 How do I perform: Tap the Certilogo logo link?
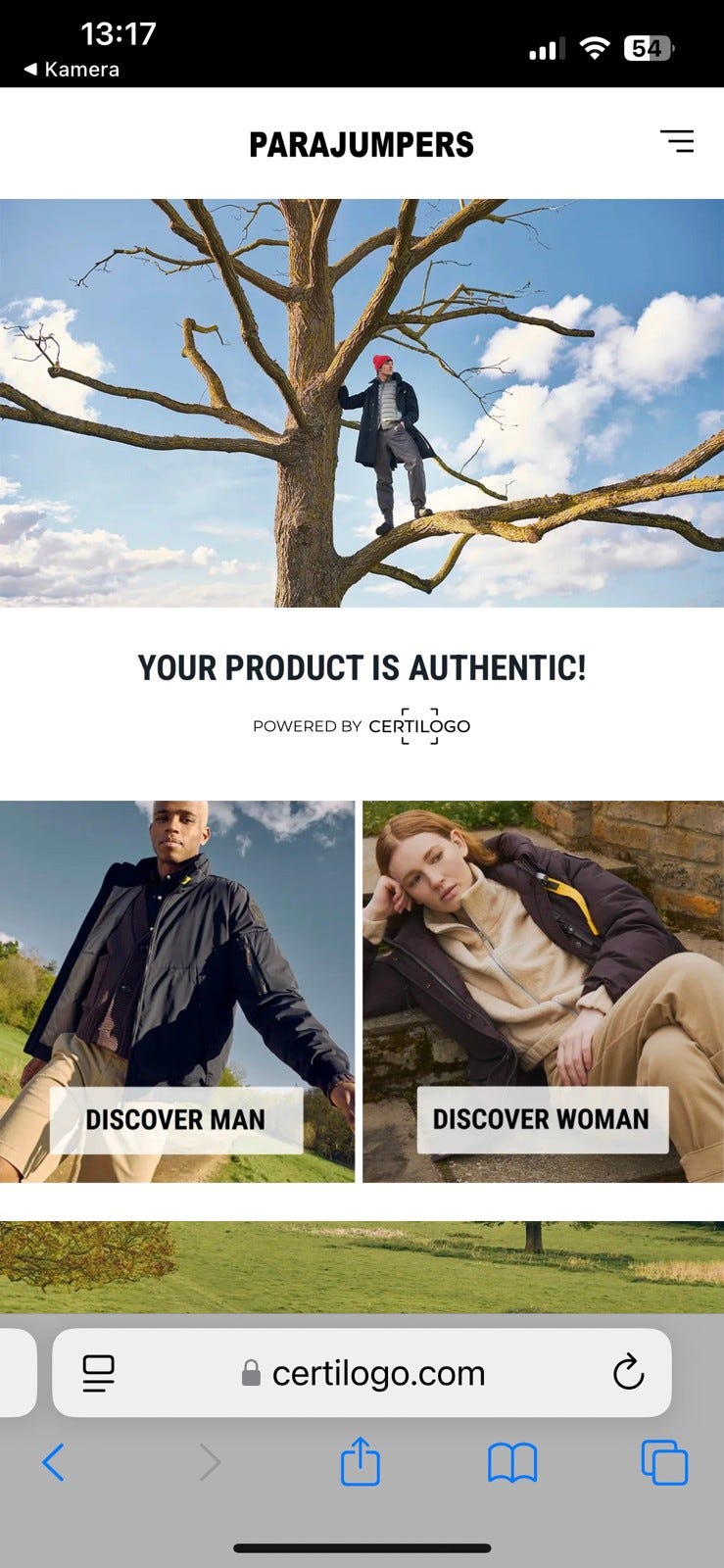click(419, 726)
